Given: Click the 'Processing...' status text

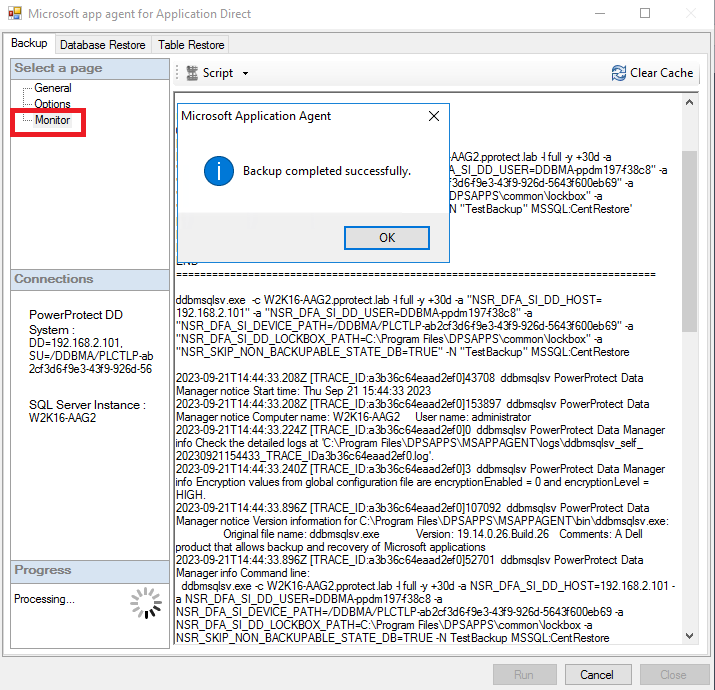Looking at the screenshot, I should coord(44,599).
